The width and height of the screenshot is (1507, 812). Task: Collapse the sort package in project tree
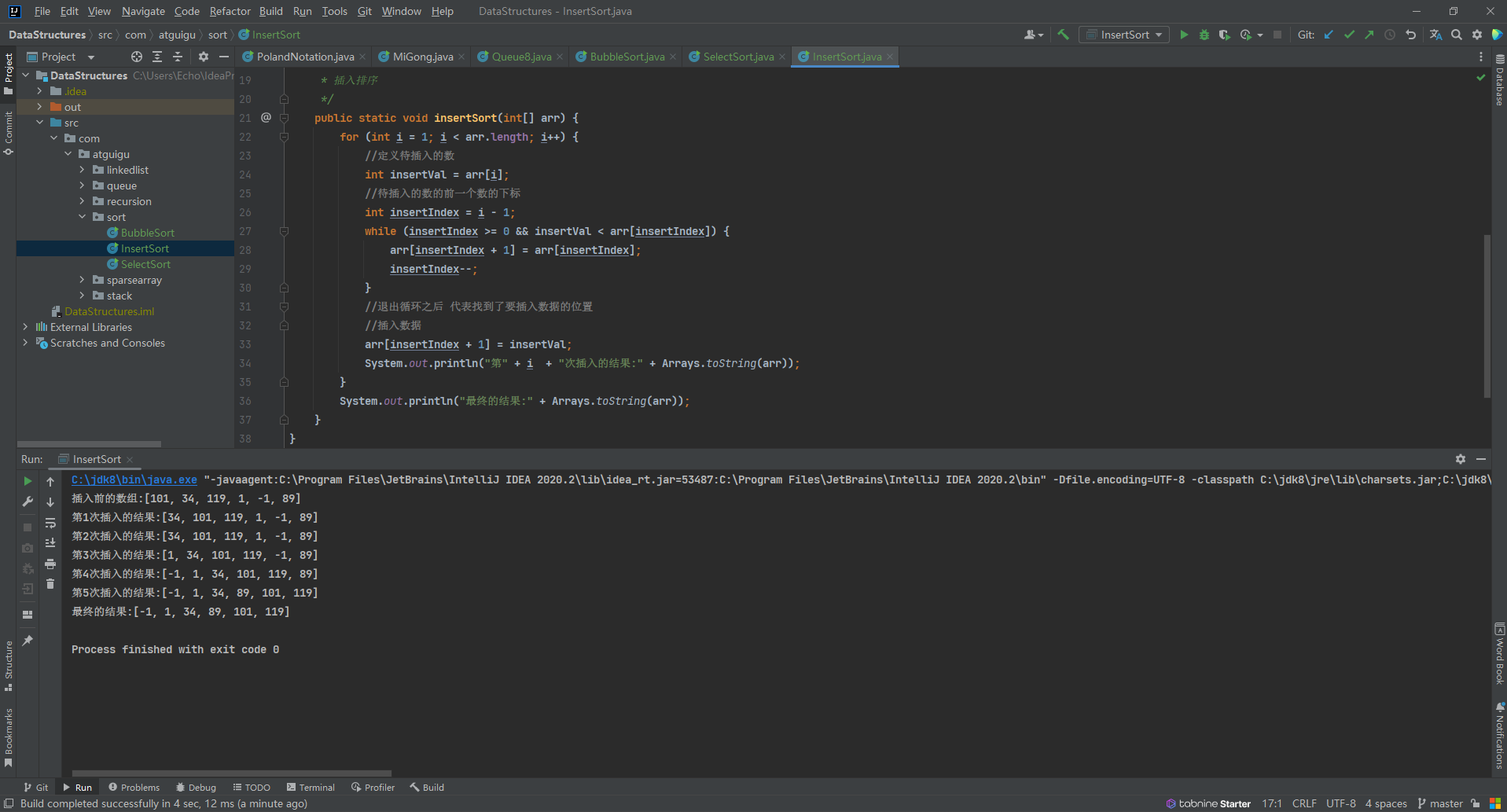coord(82,217)
